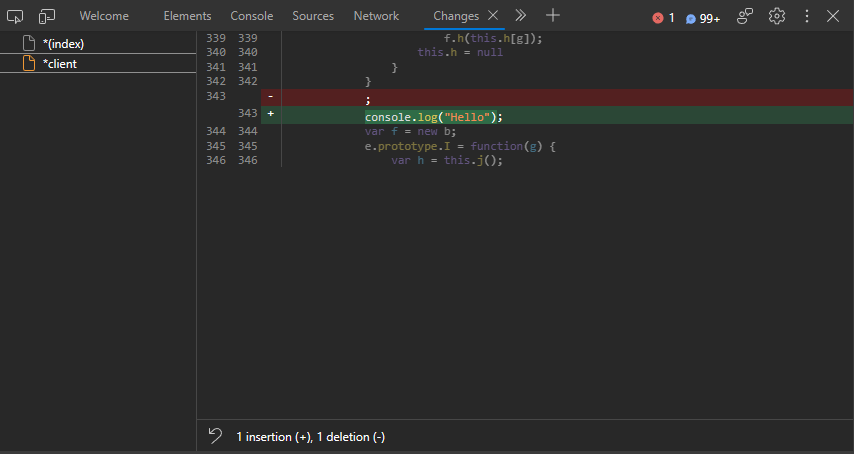This screenshot has width=854, height=454.
Task: Open the customize DevTools three-dot menu
Action: click(x=807, y=16)
